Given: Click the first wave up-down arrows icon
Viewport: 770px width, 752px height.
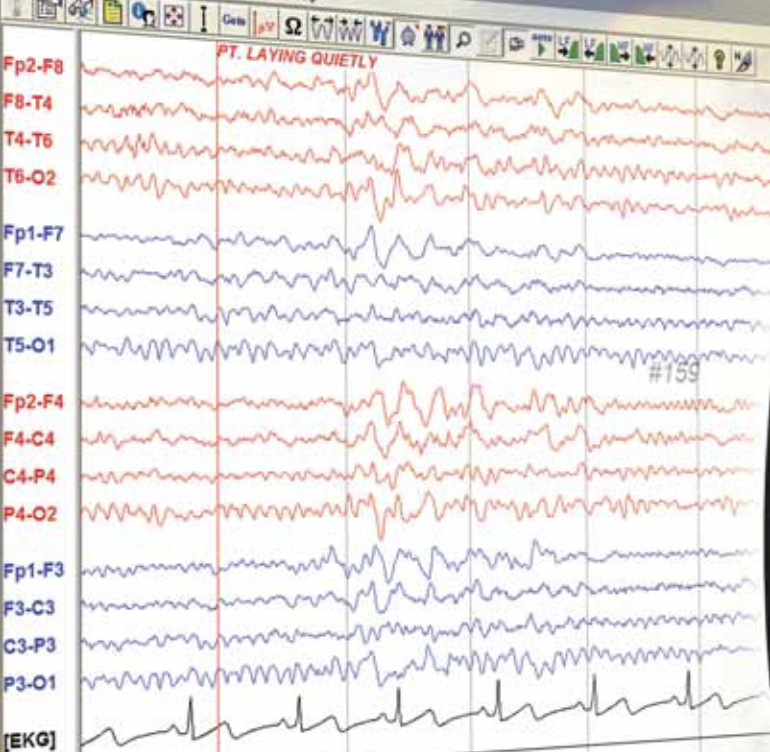Looking at the screenshot, I should click(x=670, y=56).
